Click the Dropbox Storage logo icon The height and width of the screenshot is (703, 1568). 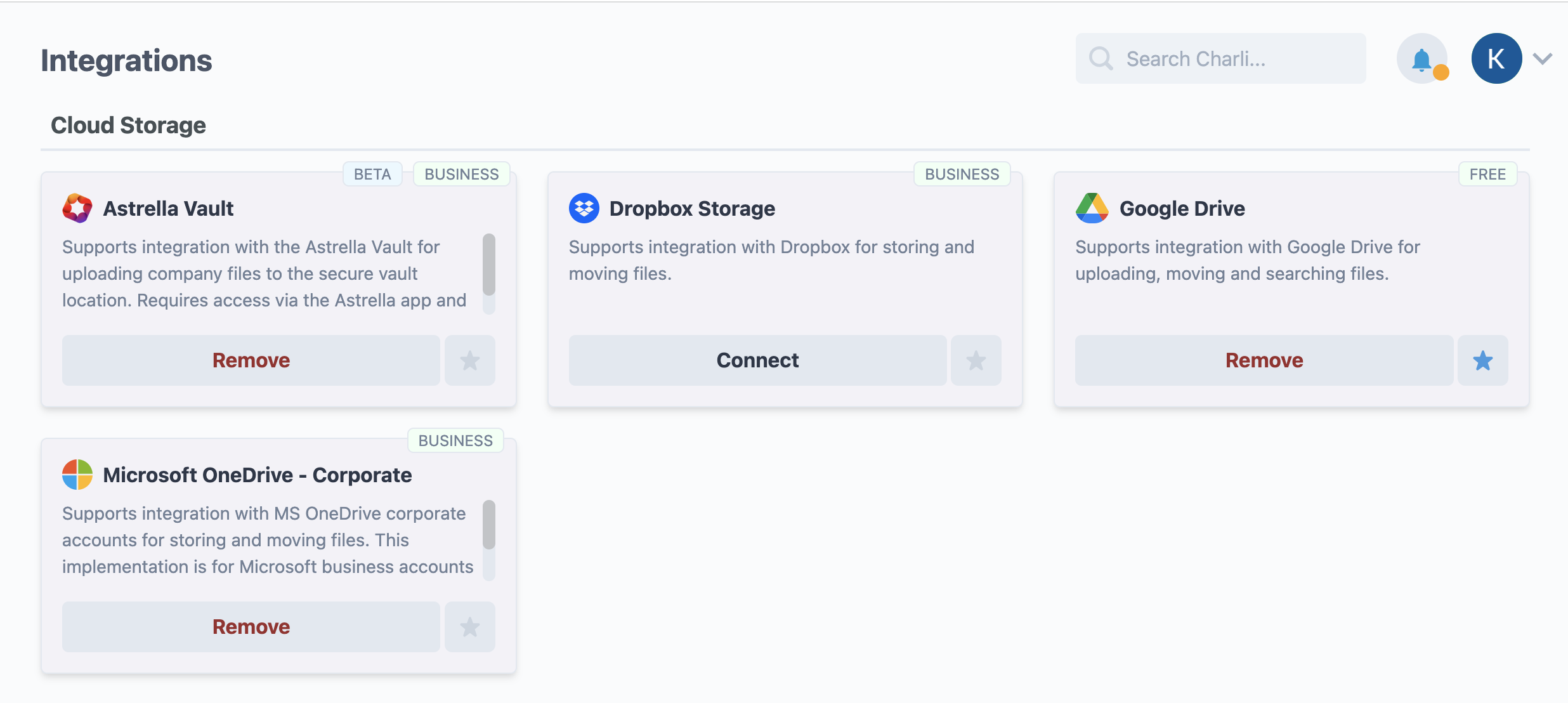coord(584,208)
